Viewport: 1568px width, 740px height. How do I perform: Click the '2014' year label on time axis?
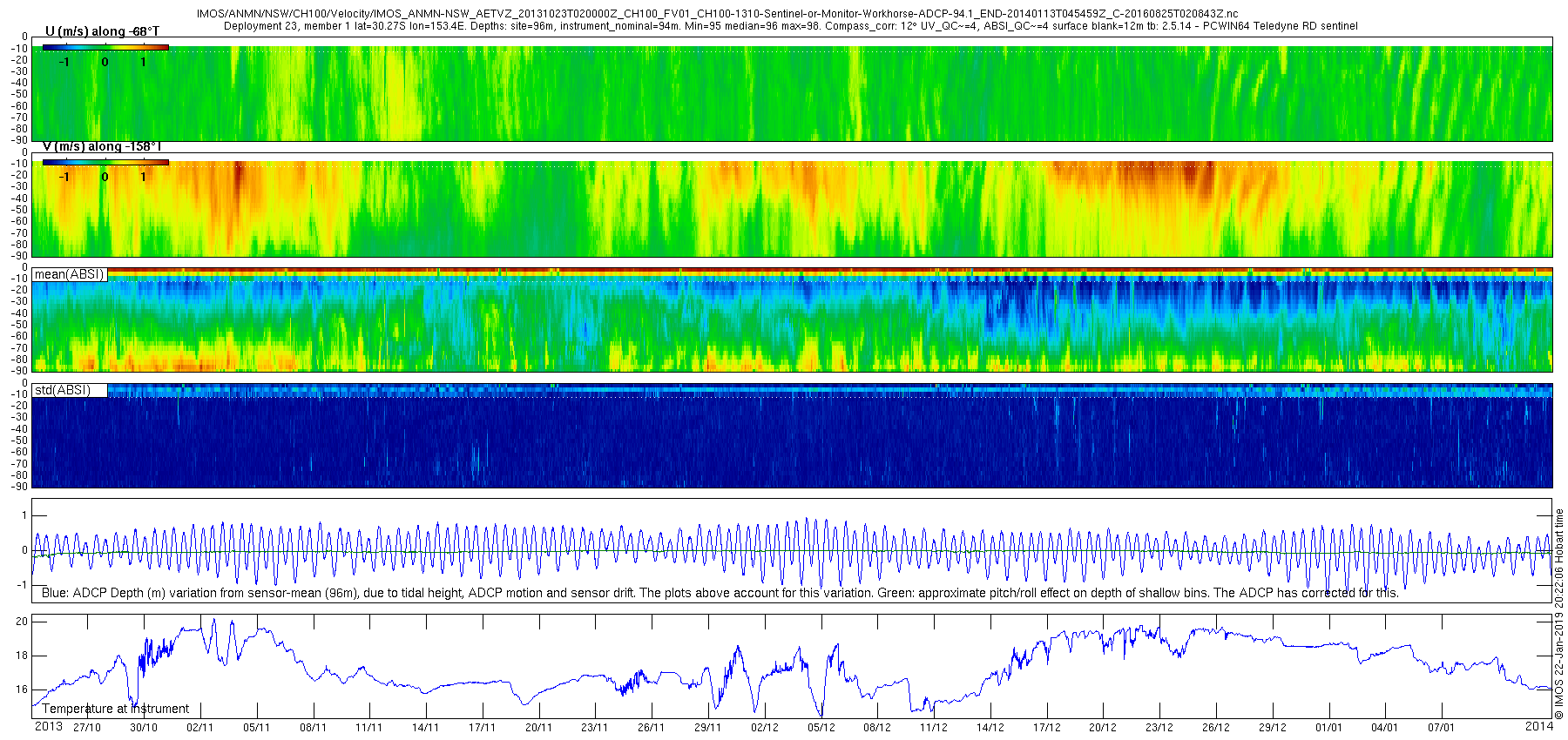pos(1539,726)
